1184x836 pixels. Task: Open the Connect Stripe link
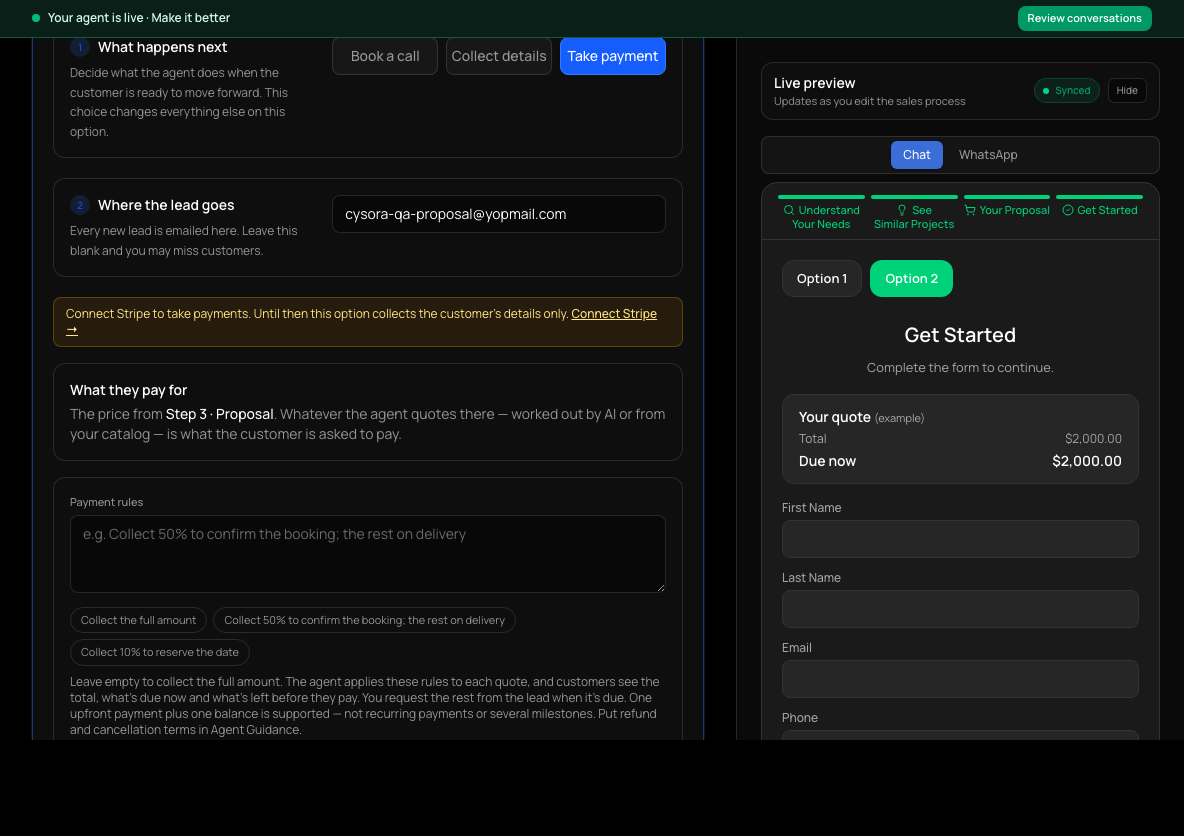click(x=614, y=313)
